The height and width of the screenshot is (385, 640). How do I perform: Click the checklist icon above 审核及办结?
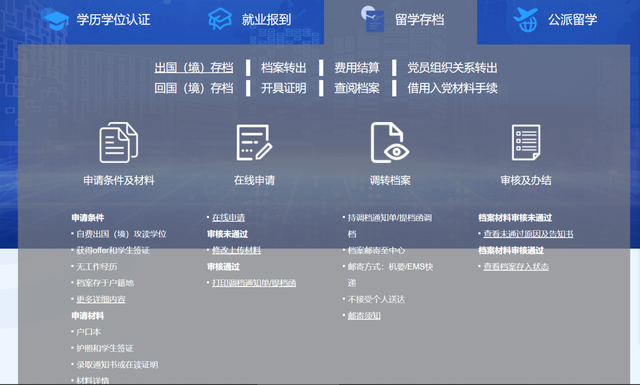click(526, 142)
